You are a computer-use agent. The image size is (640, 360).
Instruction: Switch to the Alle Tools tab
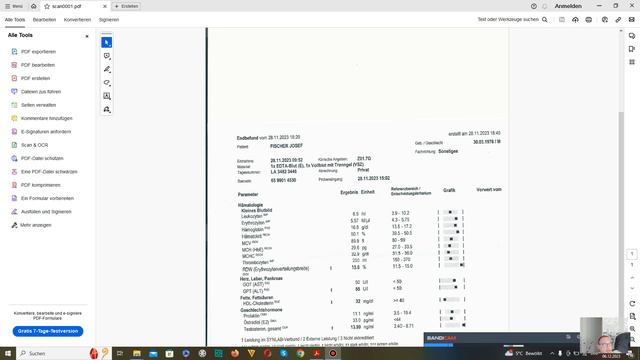(x=15, y=20)
